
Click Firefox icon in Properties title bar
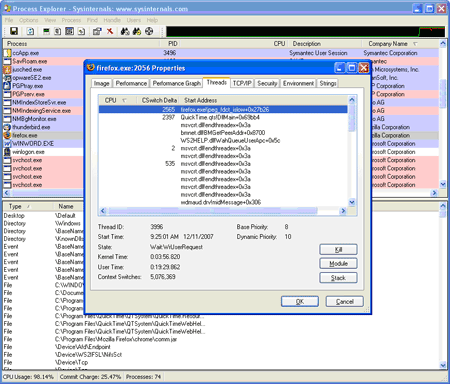(x=90, y=68)
